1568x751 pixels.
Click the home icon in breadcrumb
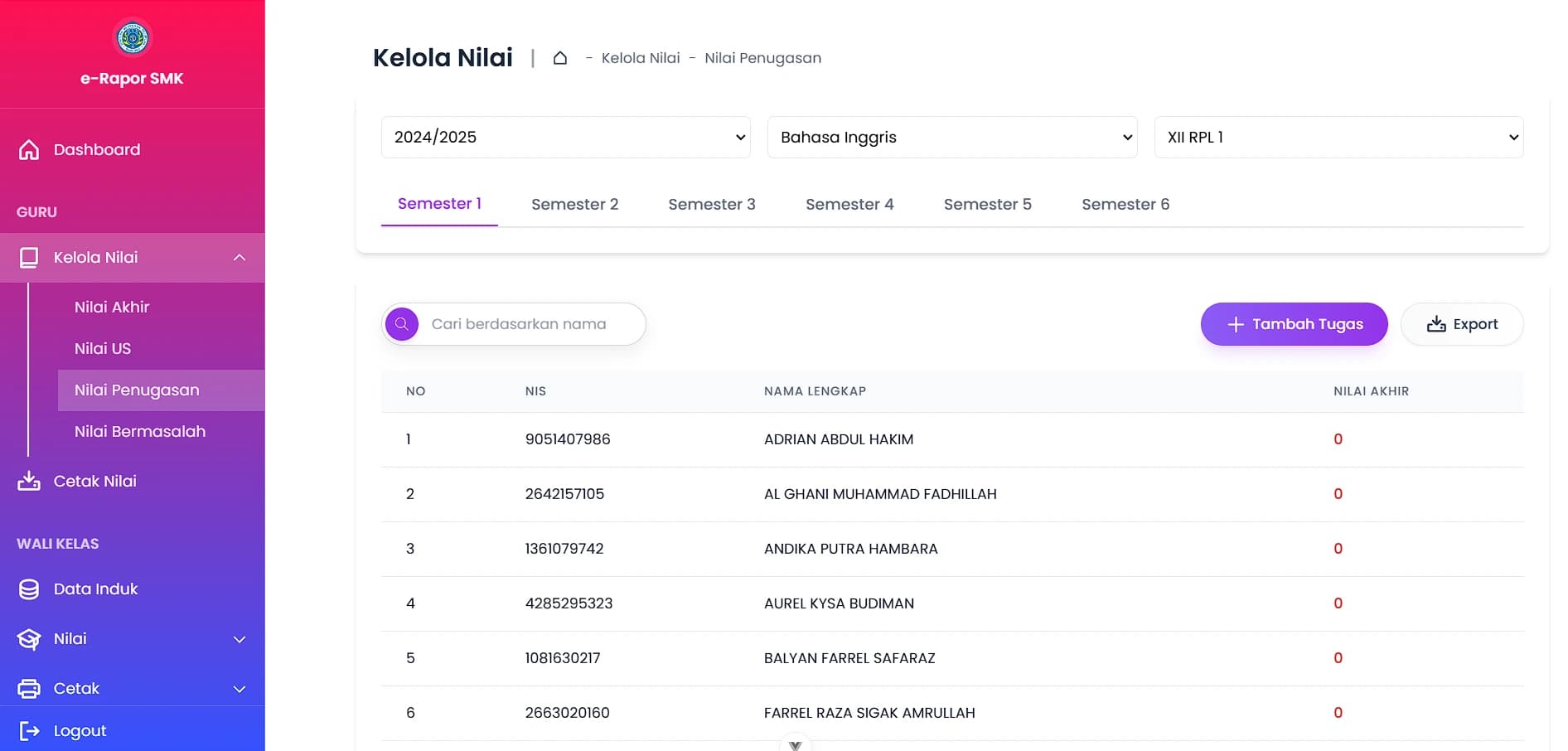(x=560, y=58)
